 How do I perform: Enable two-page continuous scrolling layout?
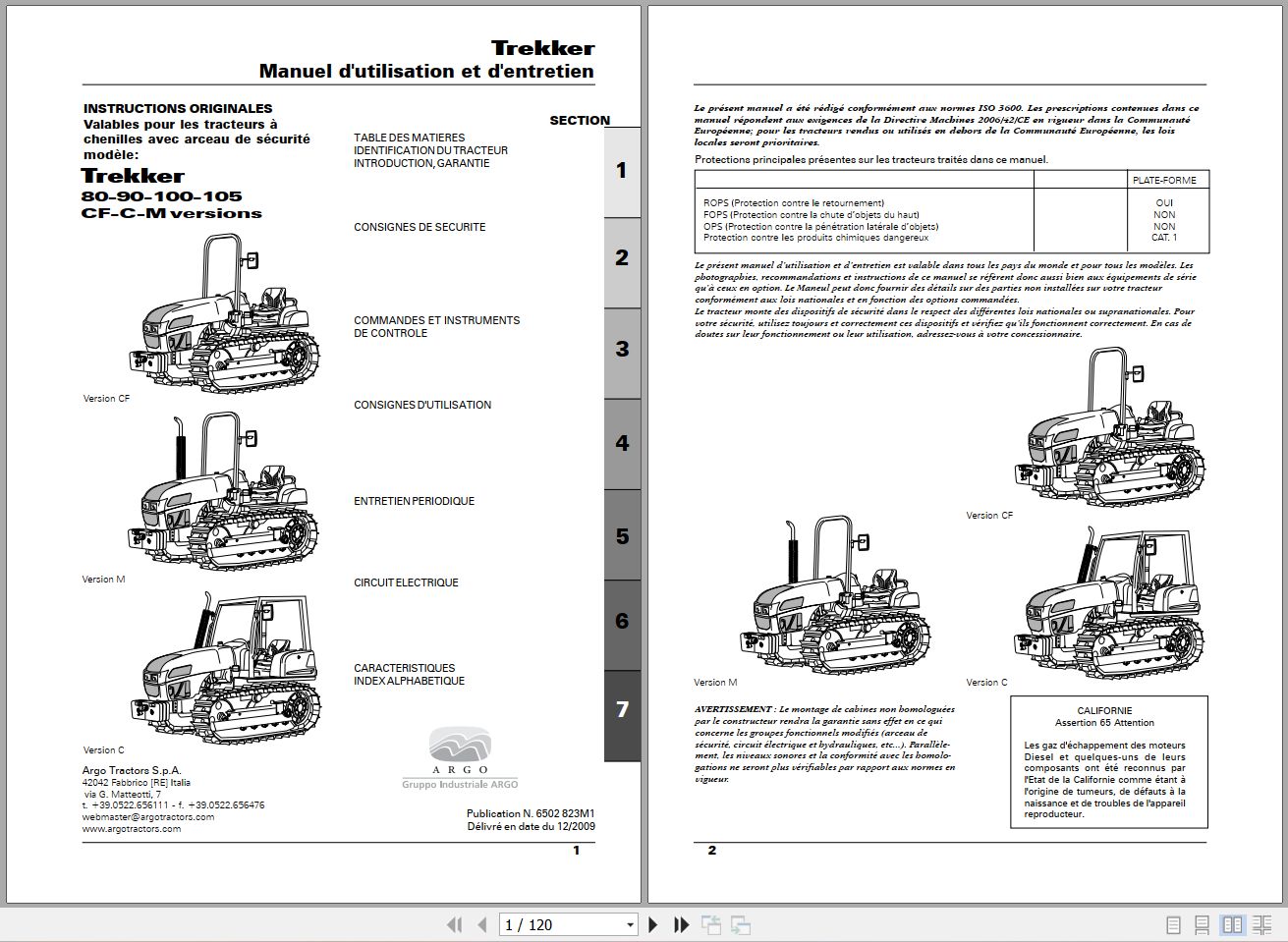coord(1260,924)
